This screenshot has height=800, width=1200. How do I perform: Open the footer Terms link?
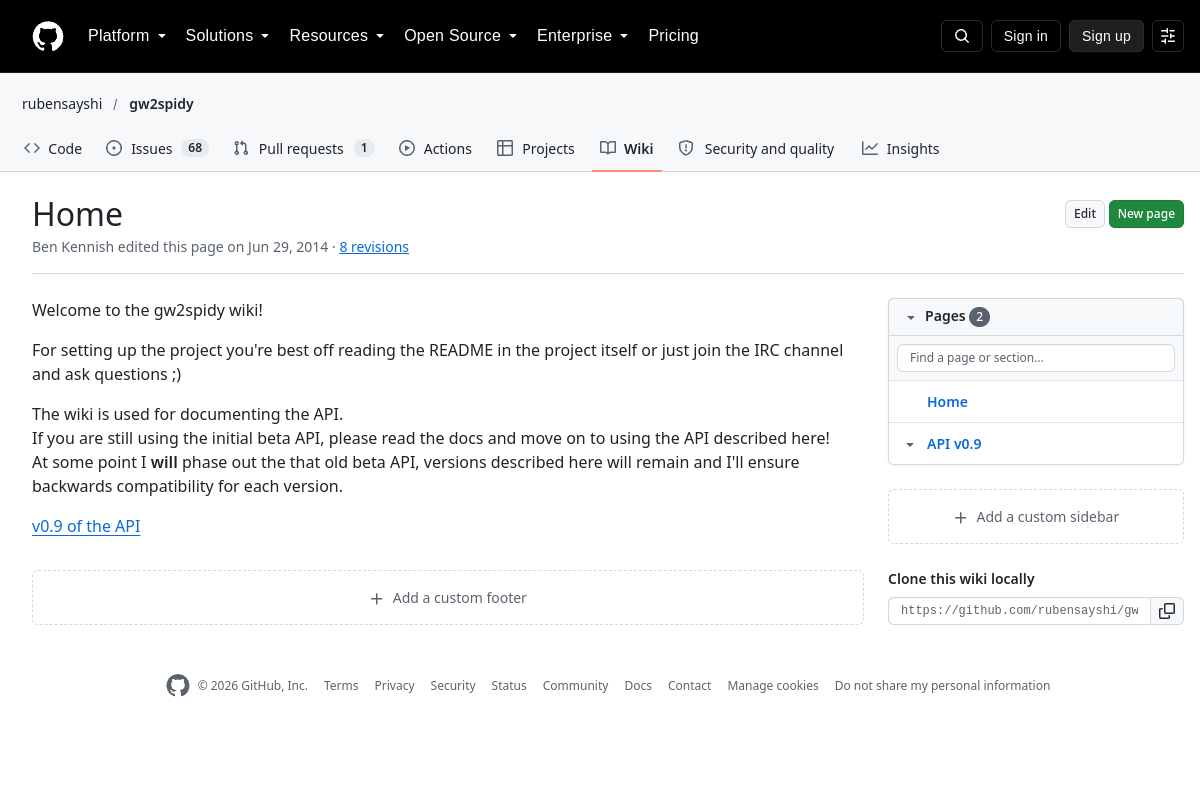tap(341, 686)
